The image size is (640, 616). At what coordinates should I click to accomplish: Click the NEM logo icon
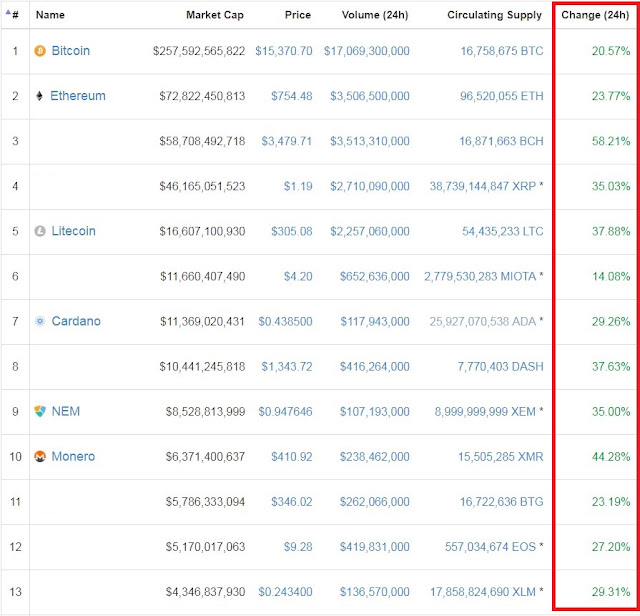point(40,411)
